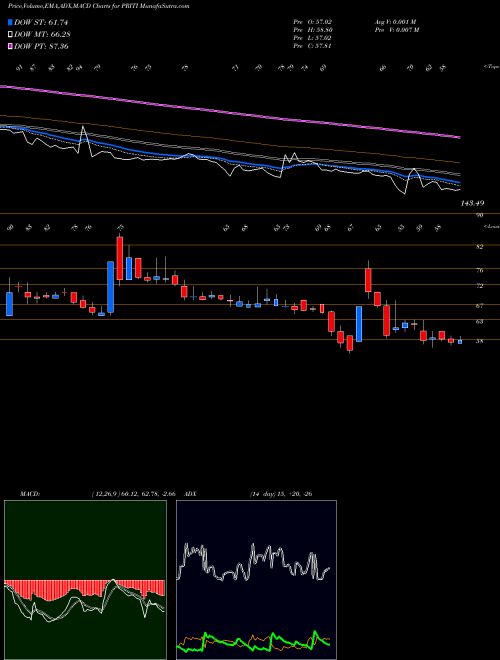Click the blue DOW ST legend square

10,22
